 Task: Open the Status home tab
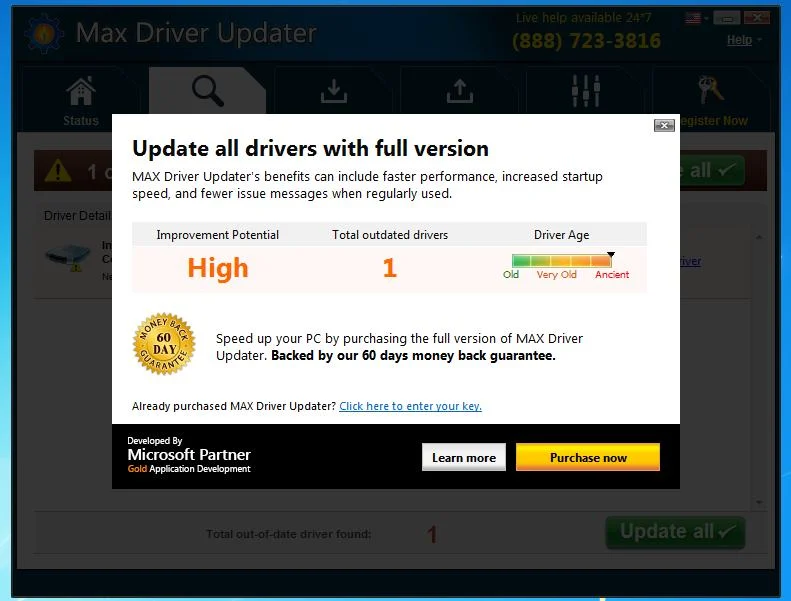click(x=81, y=100)
